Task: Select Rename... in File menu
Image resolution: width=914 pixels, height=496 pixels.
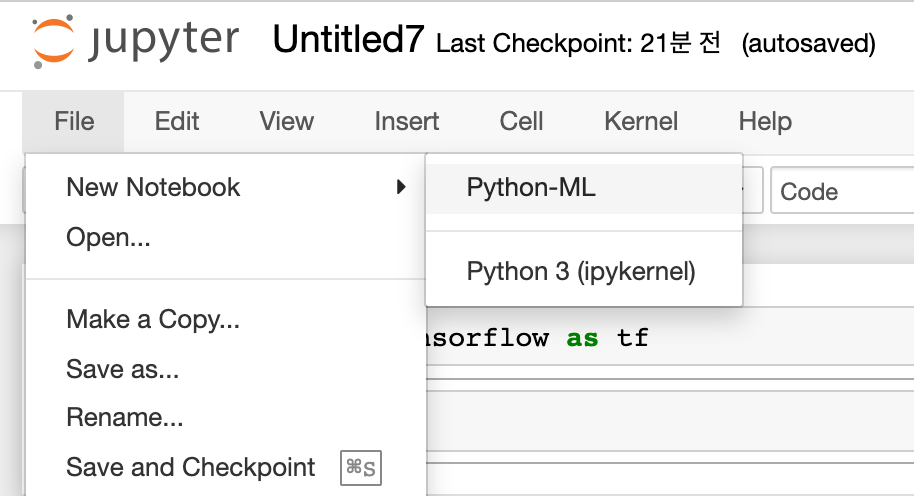Action: pos(226,417)
